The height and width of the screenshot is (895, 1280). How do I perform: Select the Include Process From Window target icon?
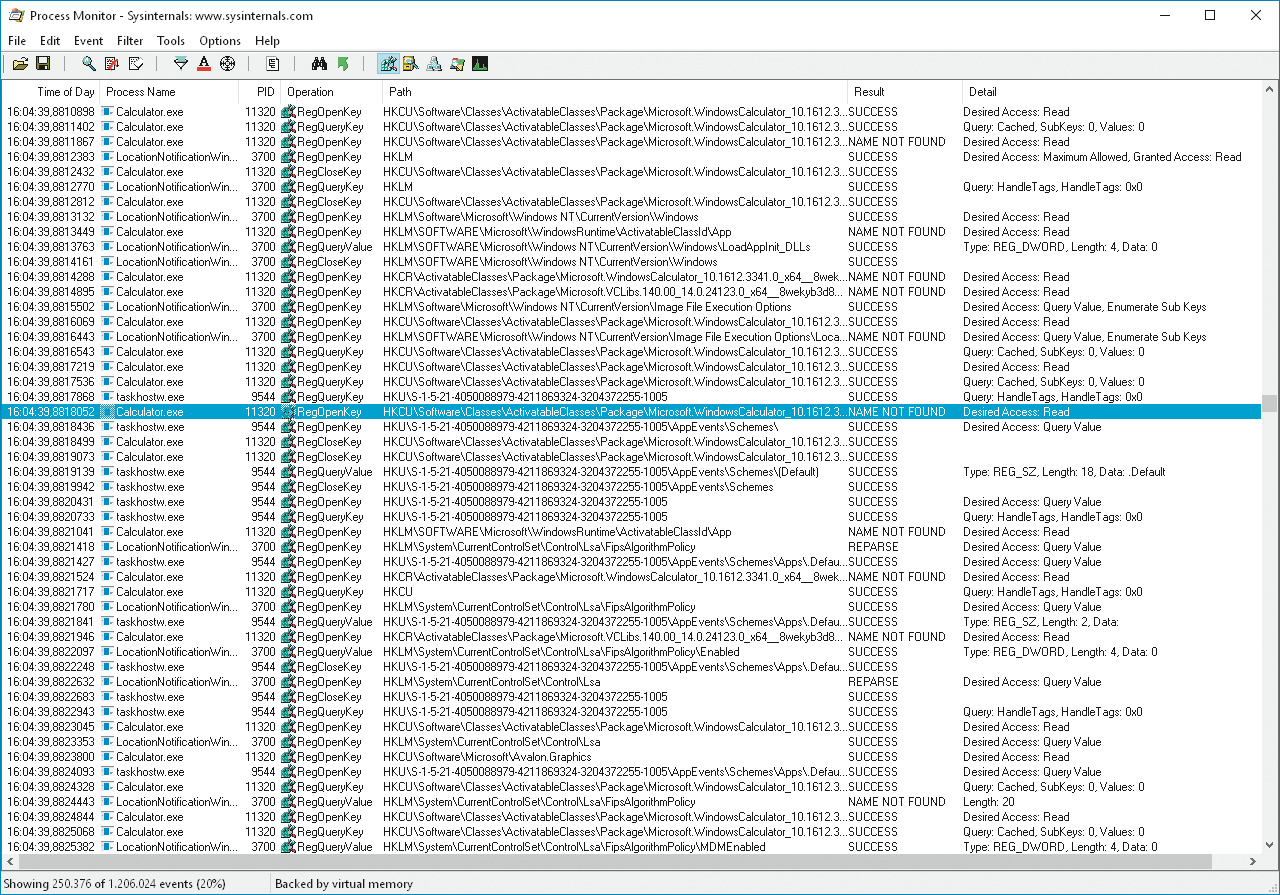coord(227,64)
